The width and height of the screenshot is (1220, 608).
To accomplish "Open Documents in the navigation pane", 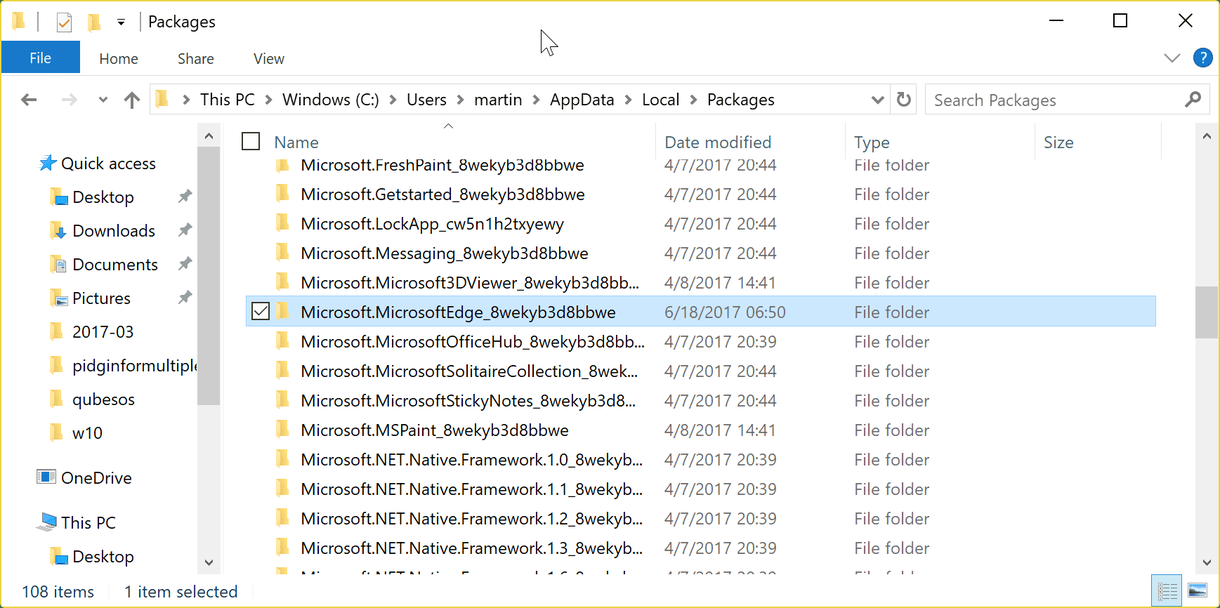I will coord(115,265).
